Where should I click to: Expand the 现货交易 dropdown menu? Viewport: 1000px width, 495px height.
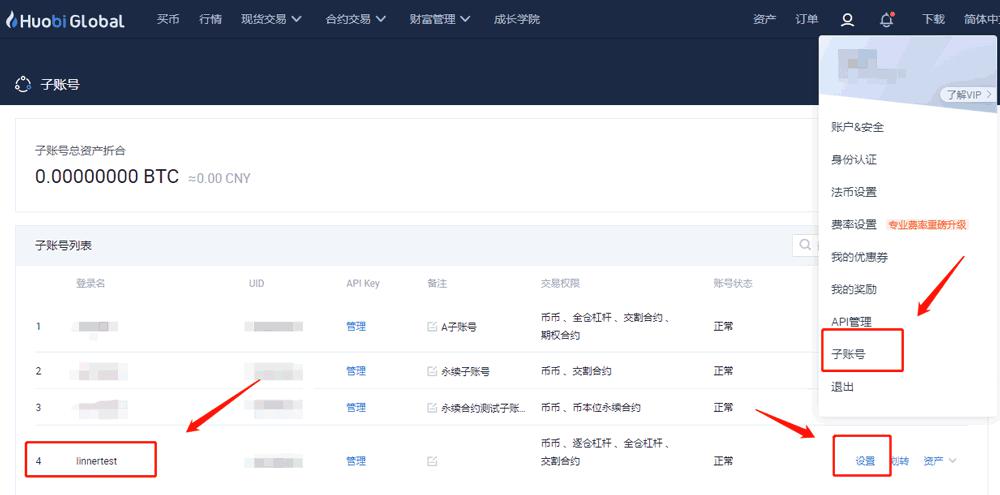tap(272, 19)
